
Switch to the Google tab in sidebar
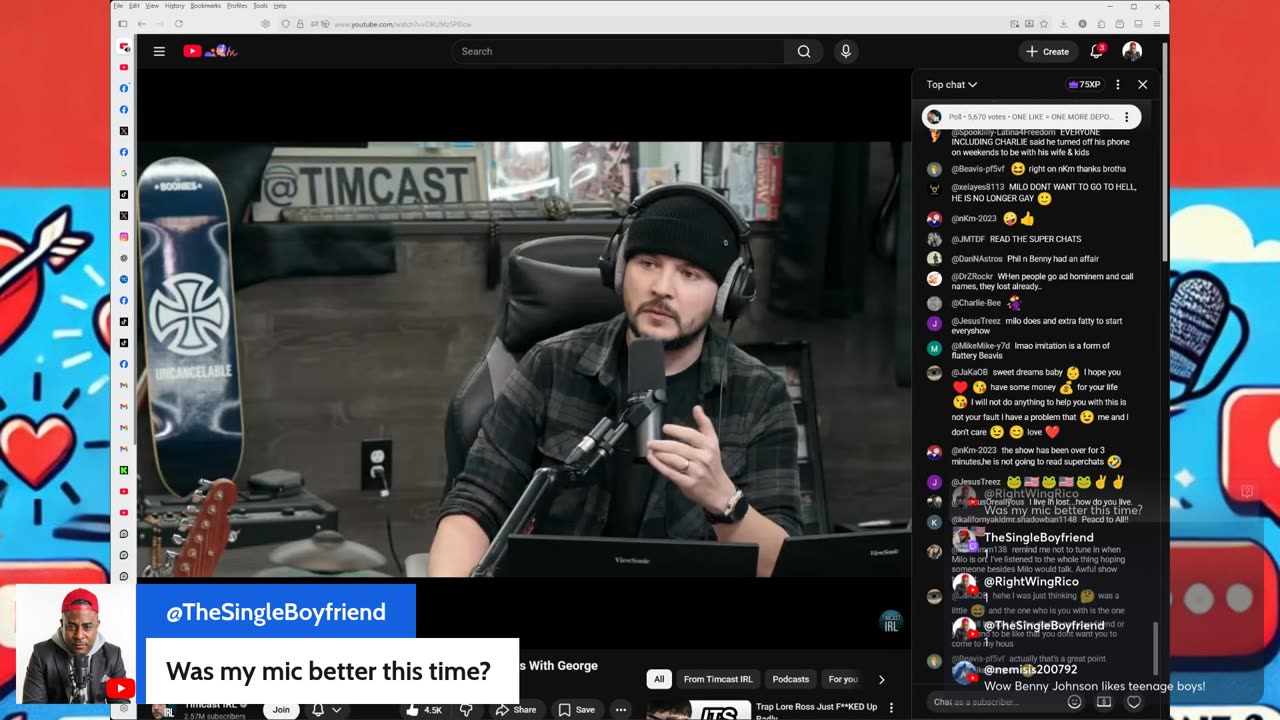pyautogui.click(x=124, y=173)
